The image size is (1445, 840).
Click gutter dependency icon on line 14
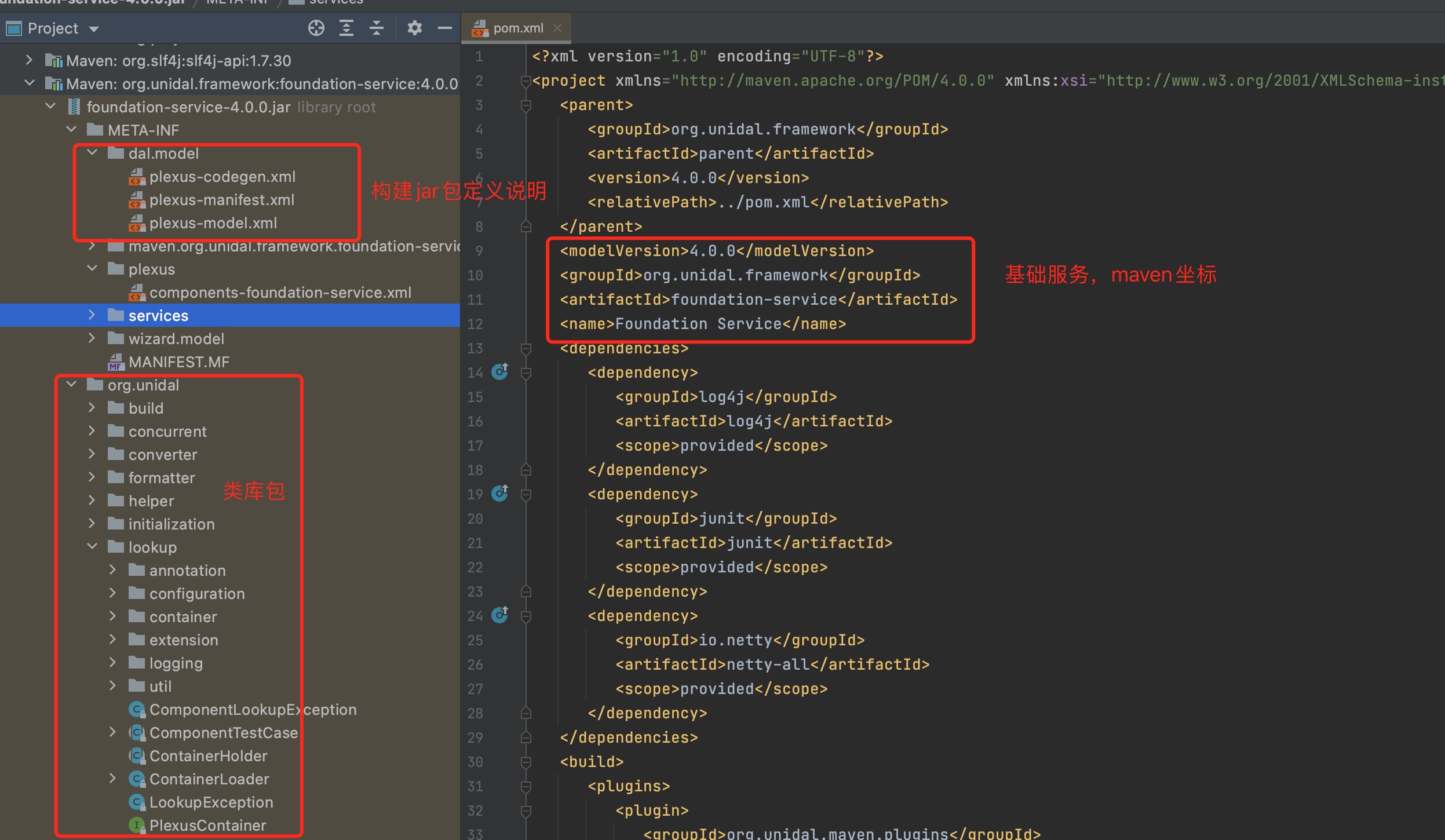(x=499, y=371)
